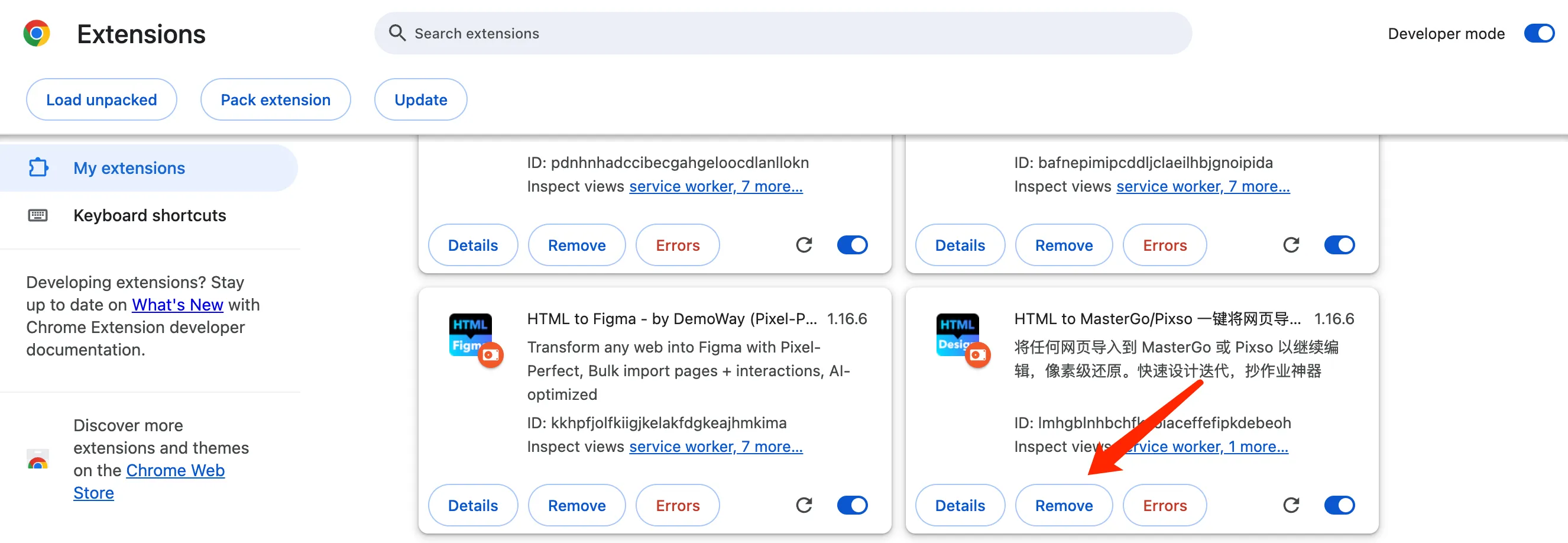The height and width of the screenshot is (543, 1568).
Task: Click the Pack extension button
Action: [275, 99]
